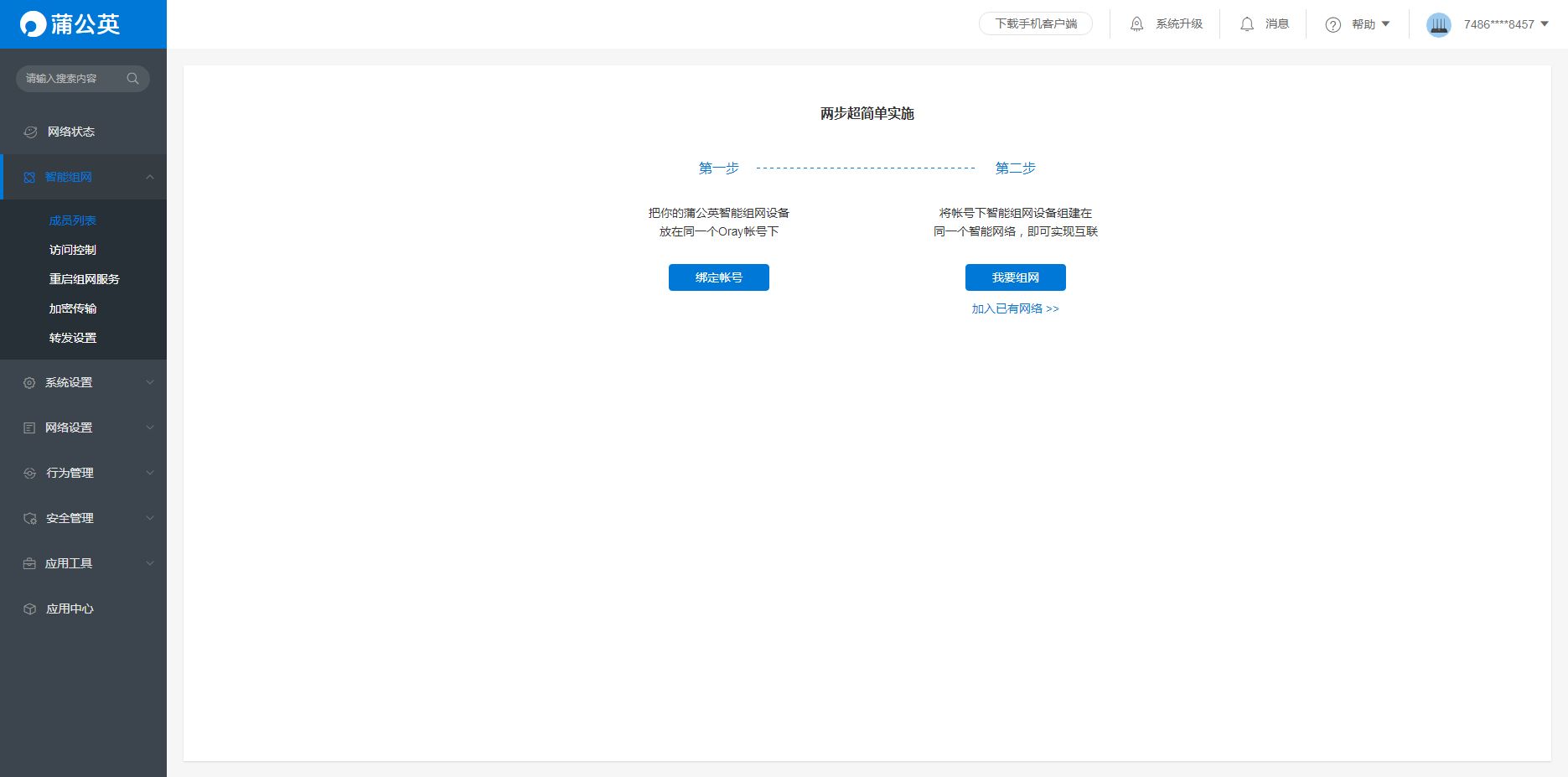The width and height of the screenshot is (1568, 777).
Task: Open 网络状态 via its planet icon
Action: (30, 132)
